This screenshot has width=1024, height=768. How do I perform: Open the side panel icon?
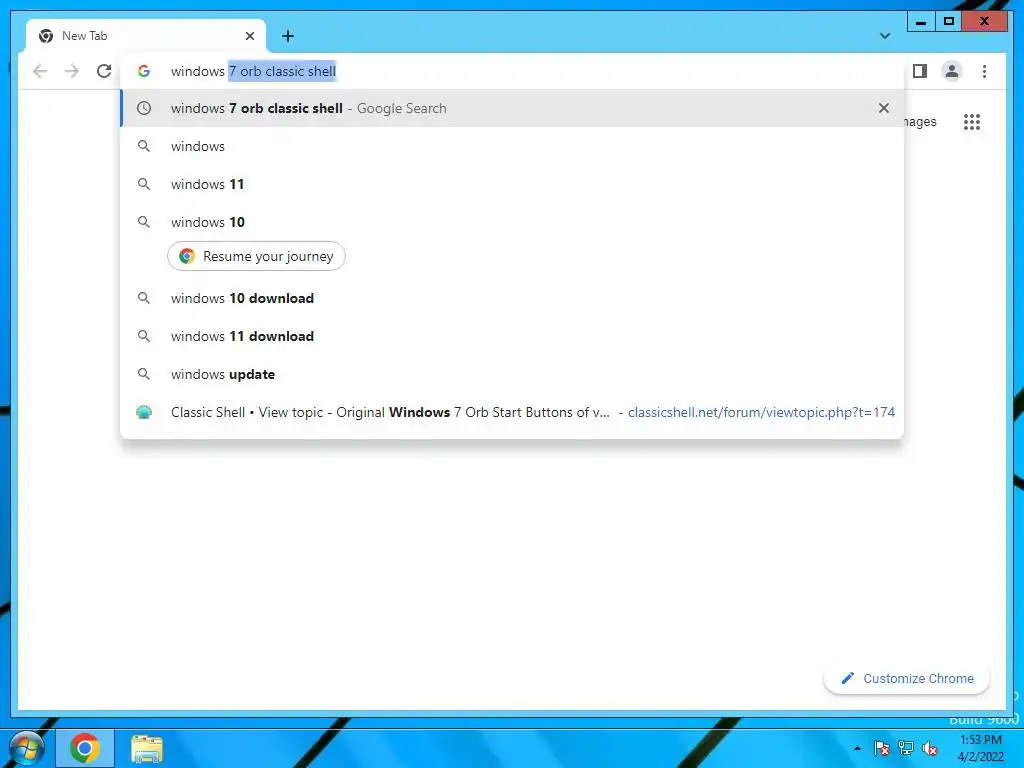point(920,71)
